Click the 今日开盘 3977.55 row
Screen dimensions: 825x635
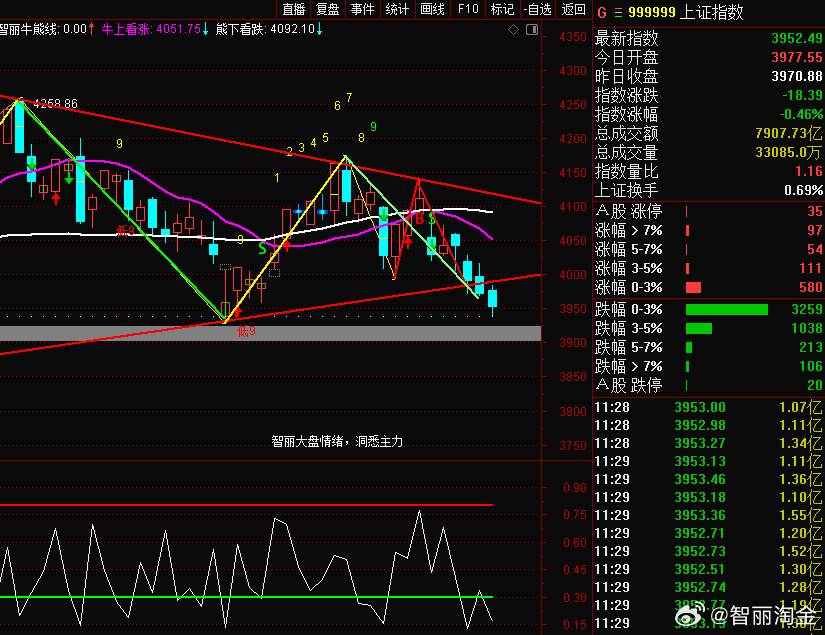point(709,57)
